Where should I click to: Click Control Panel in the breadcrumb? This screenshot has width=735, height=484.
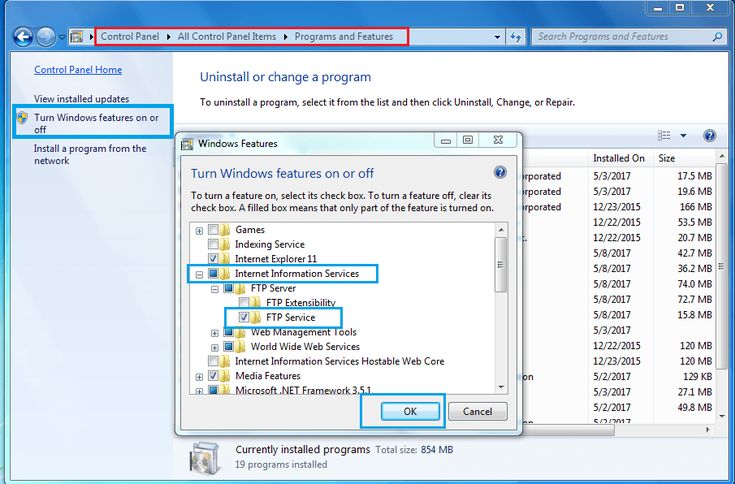[x=130, y=37]
